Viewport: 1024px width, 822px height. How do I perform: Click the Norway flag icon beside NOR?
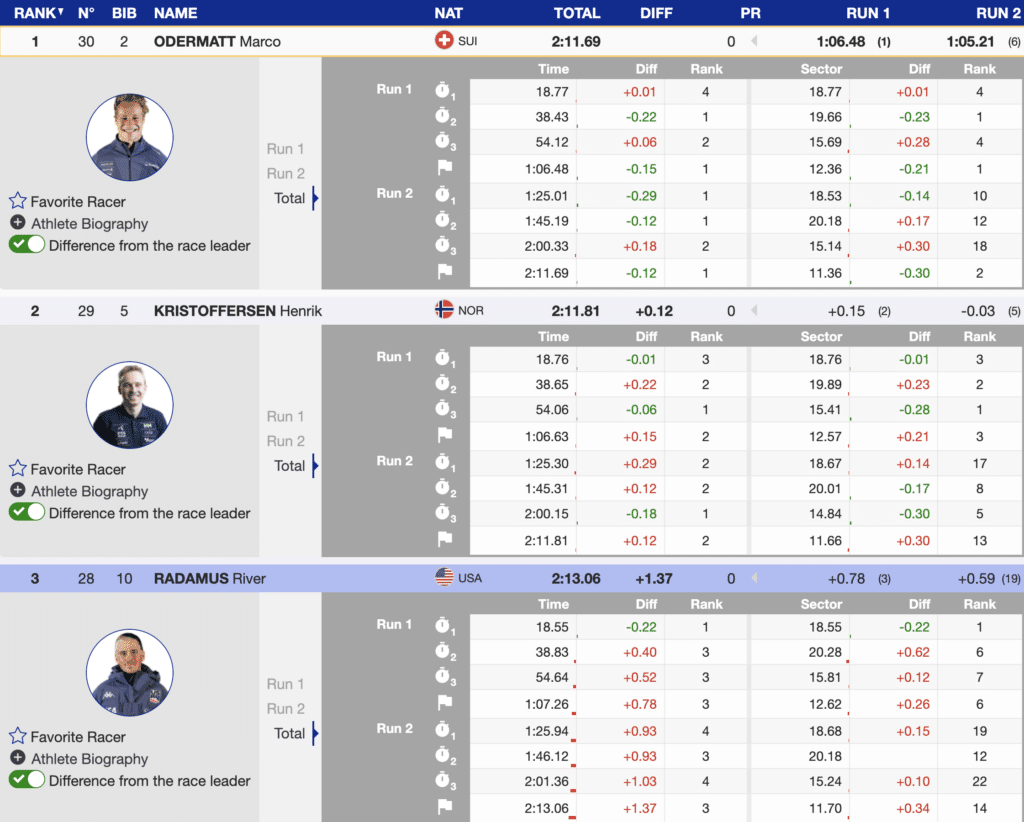click(444, 310)
